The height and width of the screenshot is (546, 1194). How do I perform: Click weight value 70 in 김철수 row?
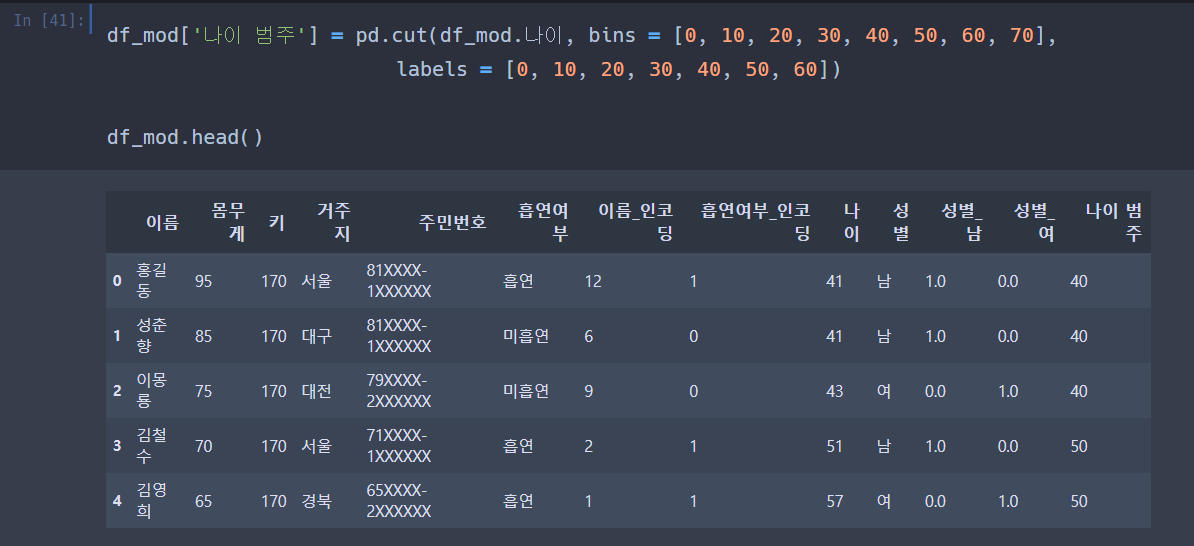click(203, 445)
